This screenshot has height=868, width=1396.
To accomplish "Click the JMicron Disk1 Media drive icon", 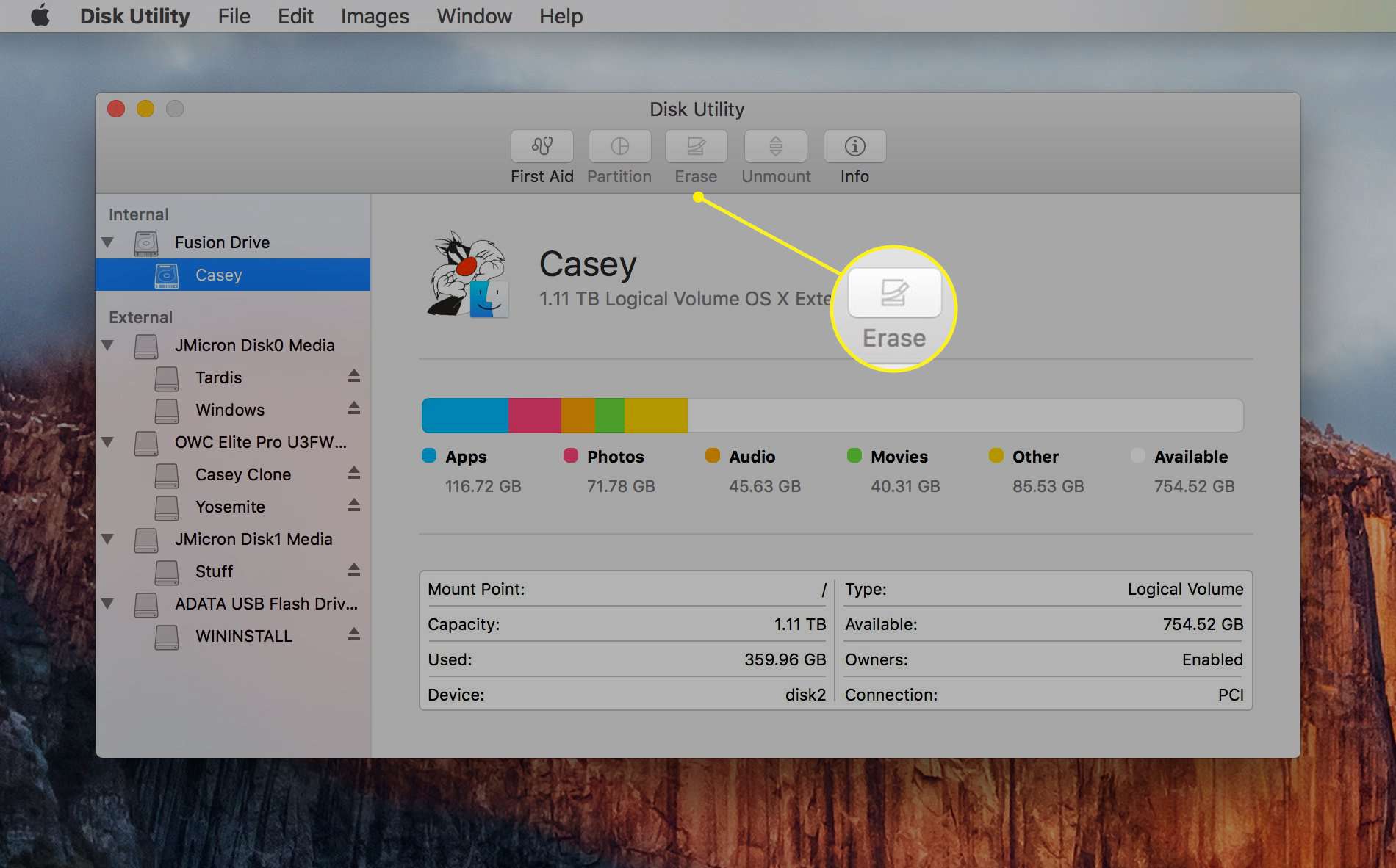I will coord(146,540).
